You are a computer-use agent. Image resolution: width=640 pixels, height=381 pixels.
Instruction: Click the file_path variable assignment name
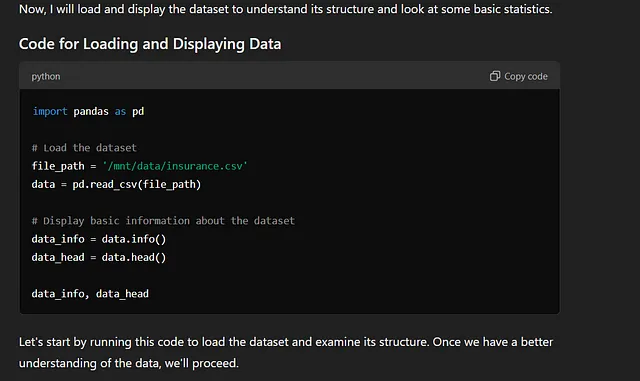(x=58, y=166)
